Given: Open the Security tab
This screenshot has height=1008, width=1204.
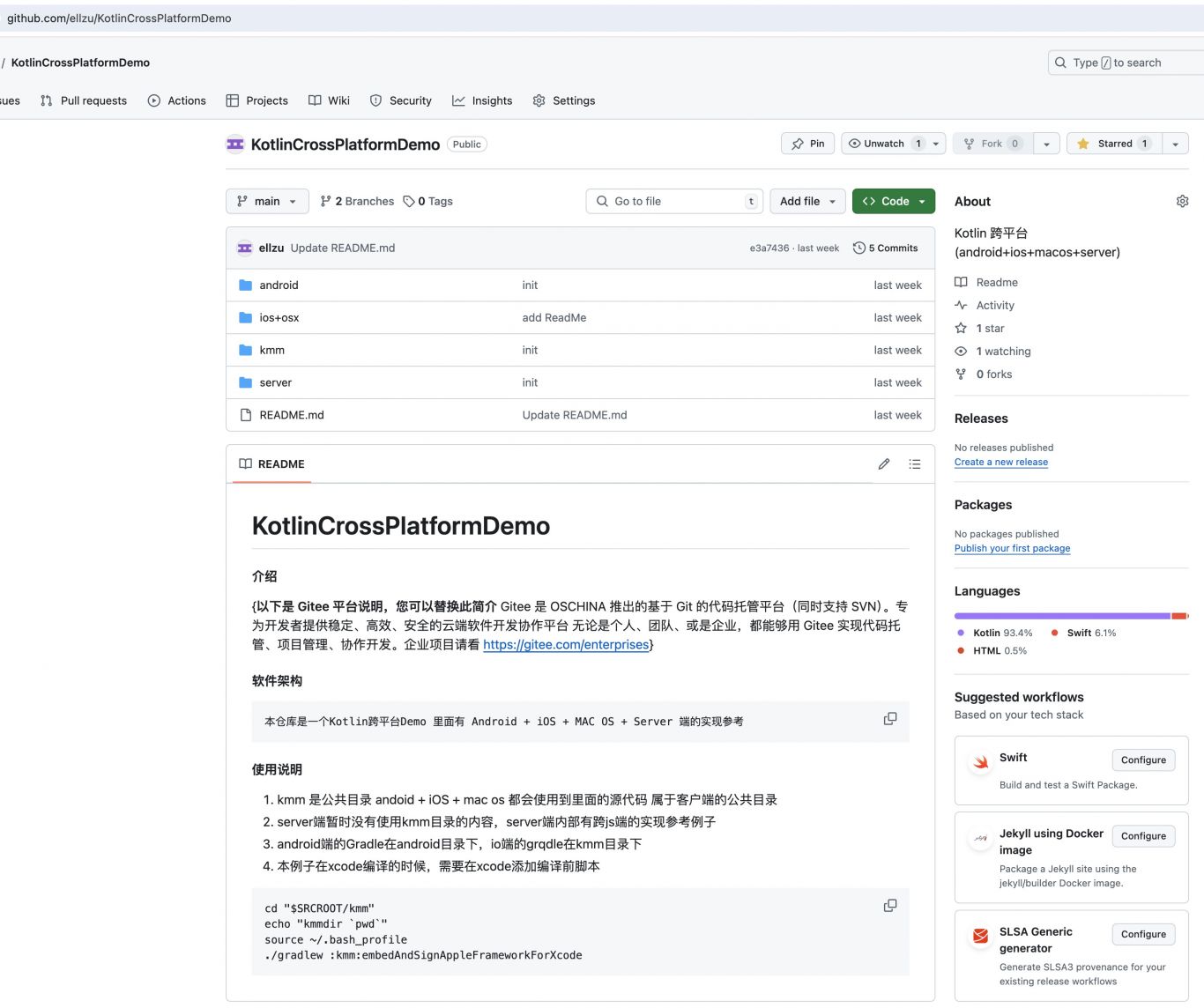Looking at the screenshot, I should tap(401, 100).
